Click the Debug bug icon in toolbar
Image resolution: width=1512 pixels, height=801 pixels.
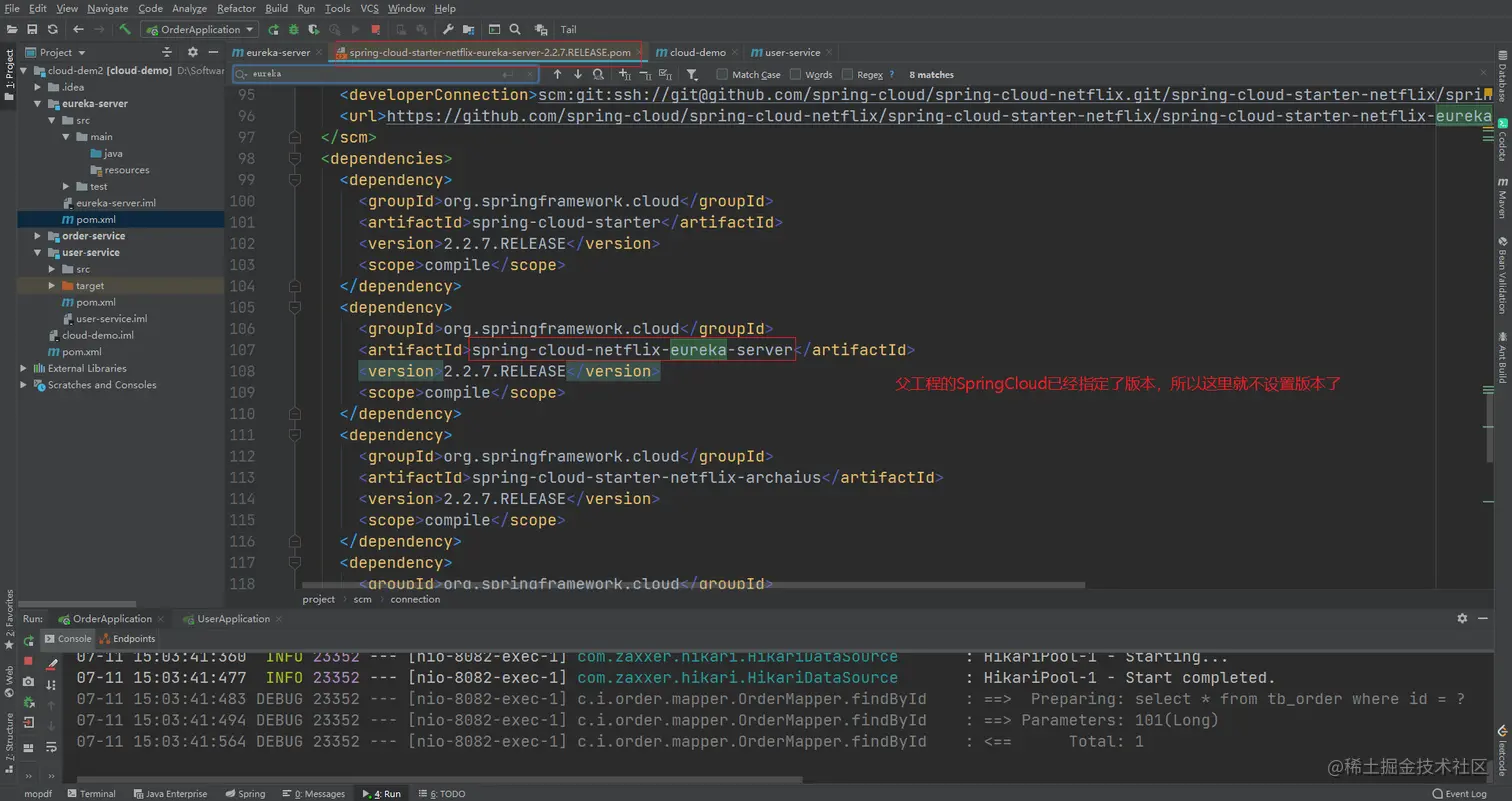[294, 30]
